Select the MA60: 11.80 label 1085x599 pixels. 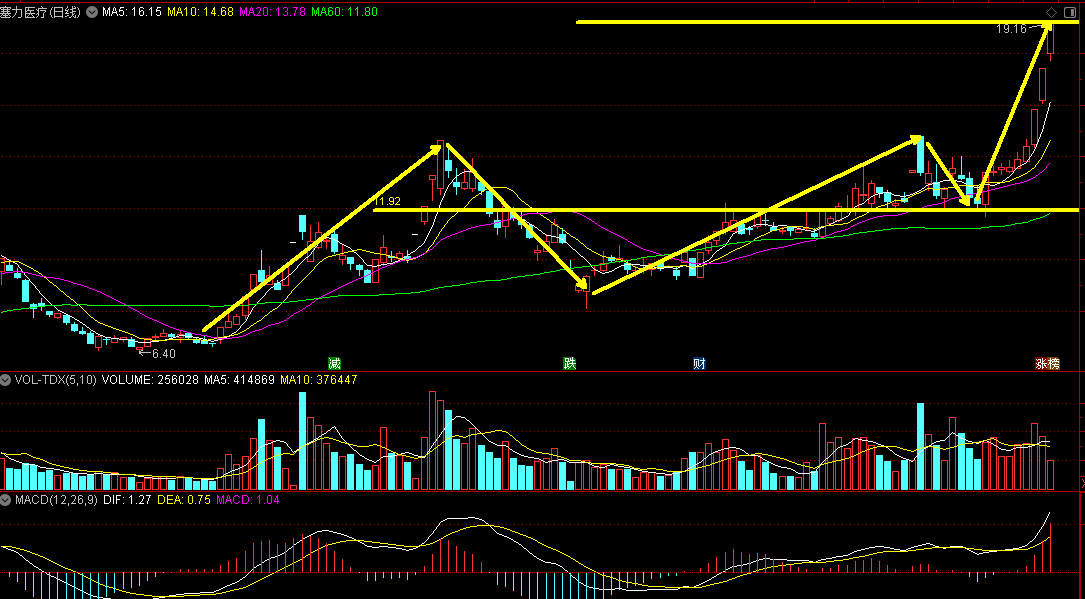point(345,12)
